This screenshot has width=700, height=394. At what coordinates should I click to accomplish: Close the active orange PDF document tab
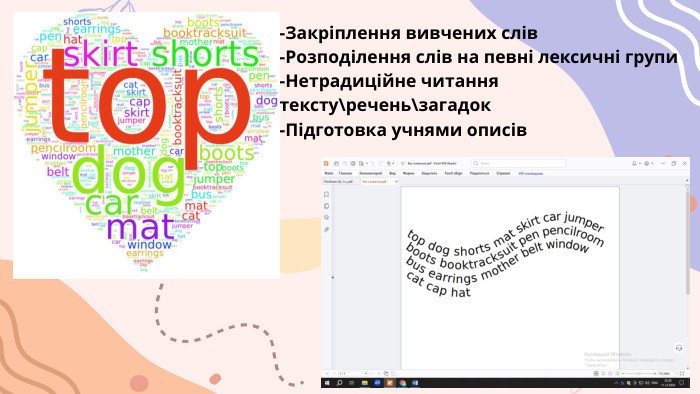click(396, 182)
